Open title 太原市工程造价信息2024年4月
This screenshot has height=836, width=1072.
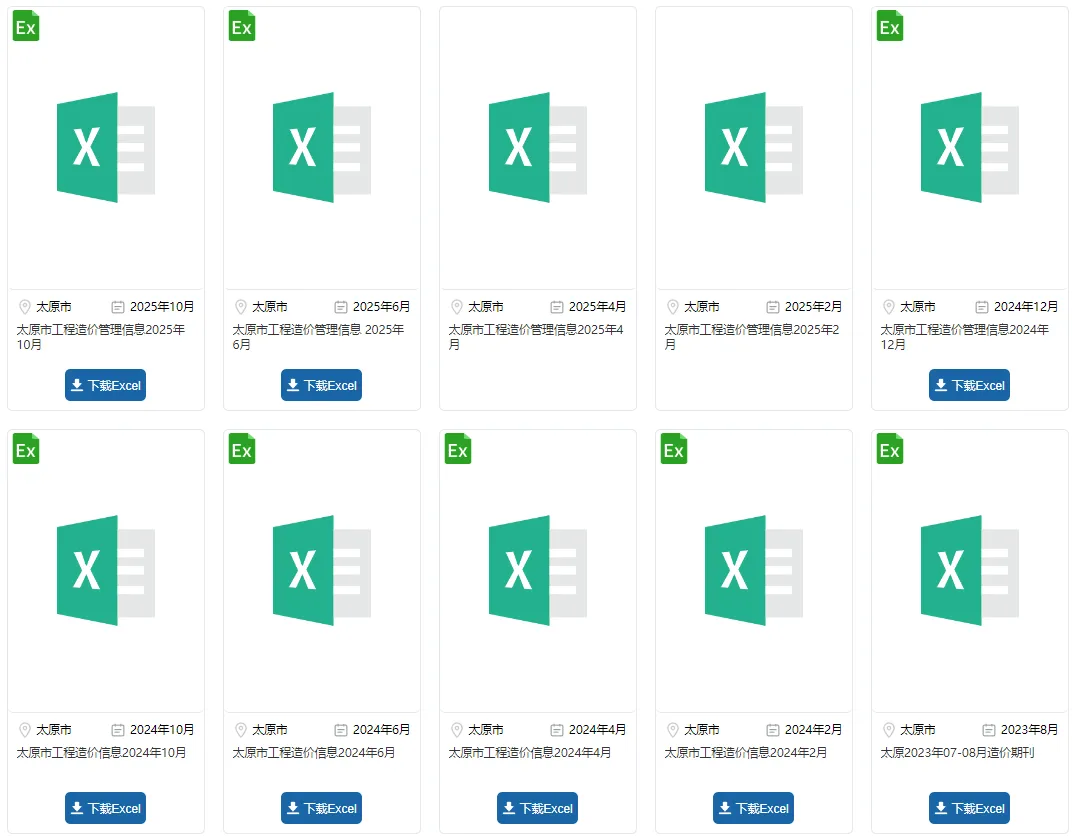pyautogui.click(x=530, y=753)
